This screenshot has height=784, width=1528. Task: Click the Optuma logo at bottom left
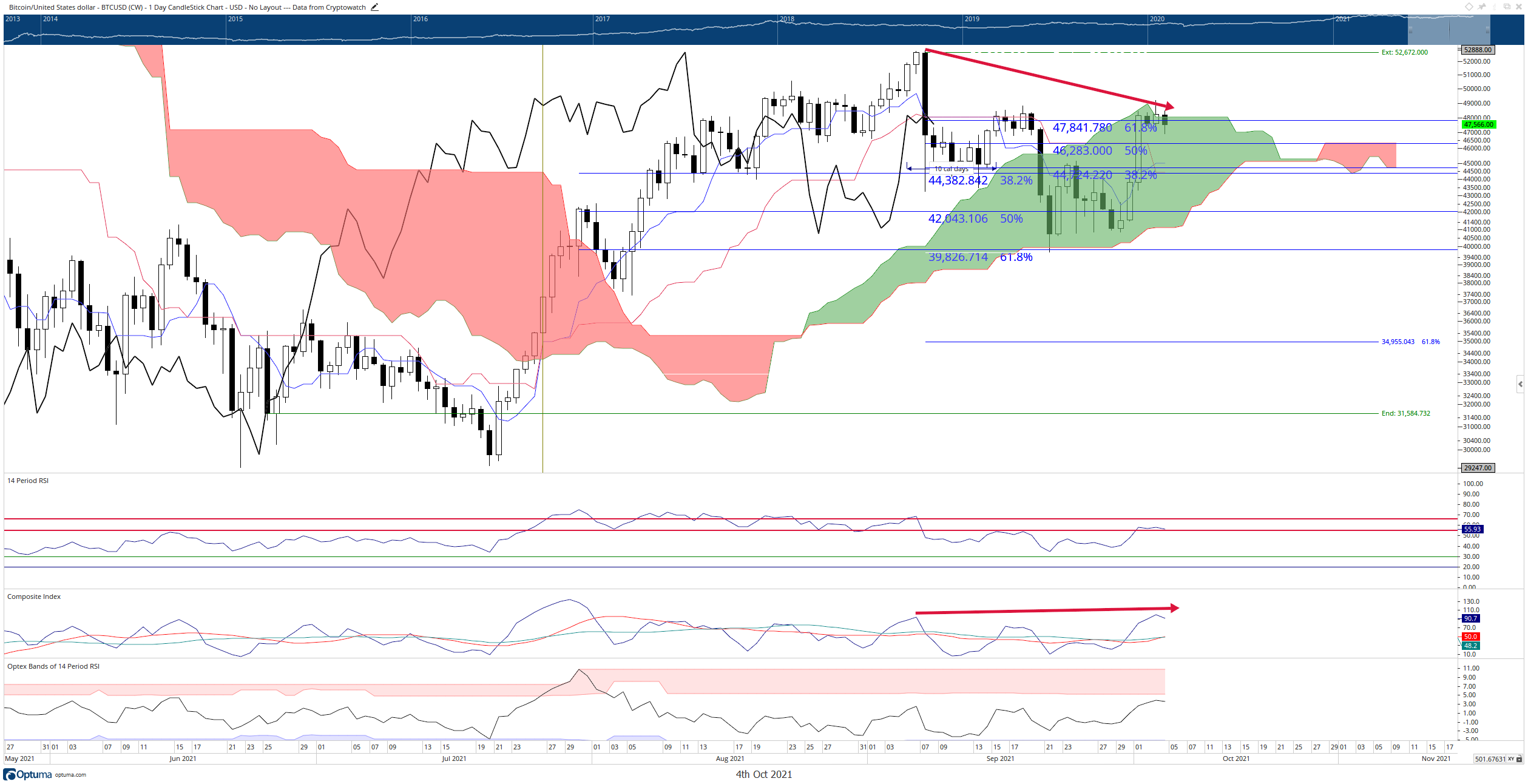[28, 774]
